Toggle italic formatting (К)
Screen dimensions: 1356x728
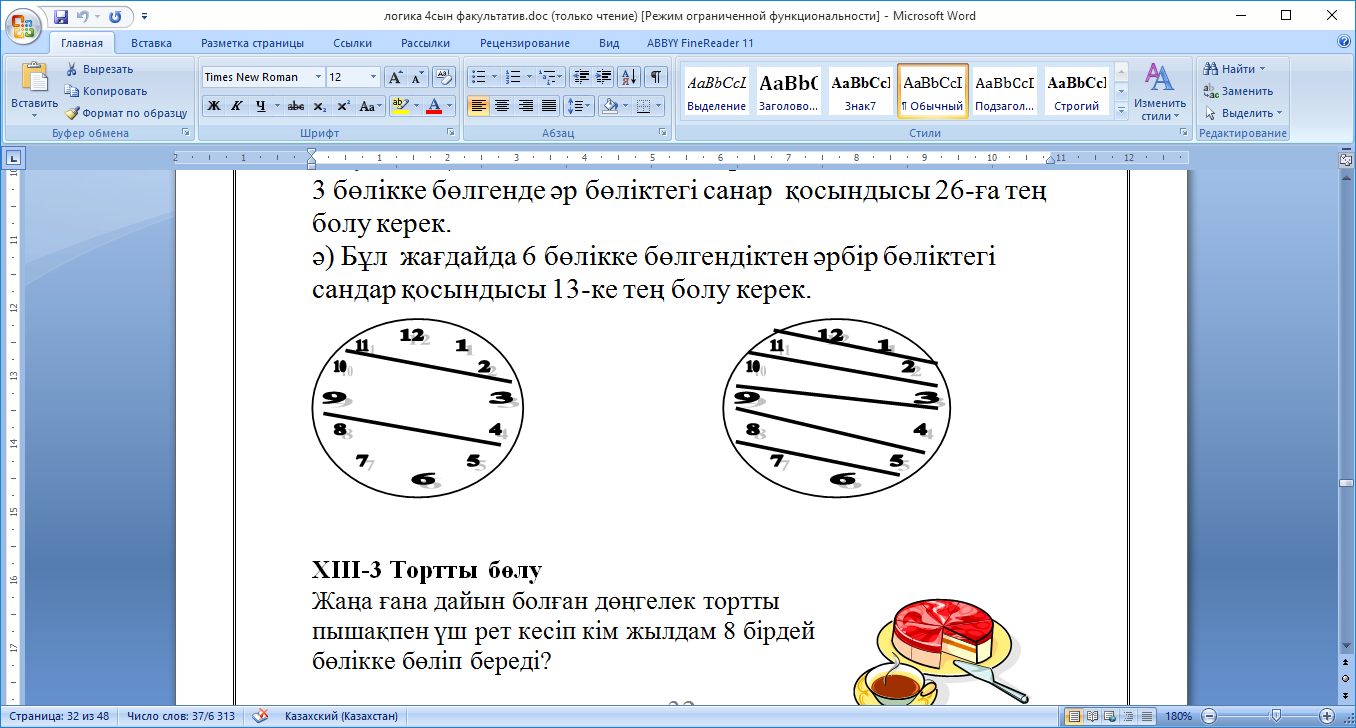[237, 106]
